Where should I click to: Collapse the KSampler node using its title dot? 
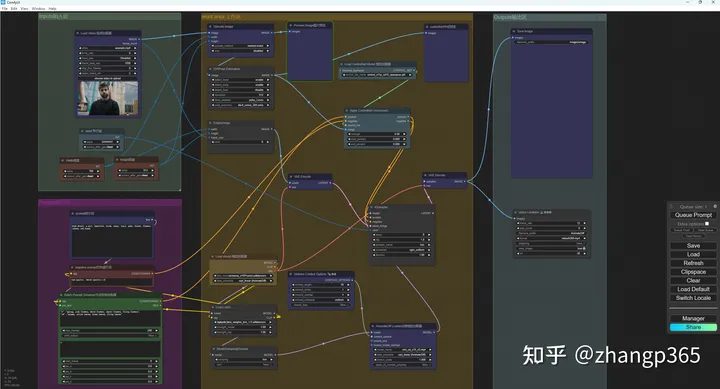click(371, 207)
